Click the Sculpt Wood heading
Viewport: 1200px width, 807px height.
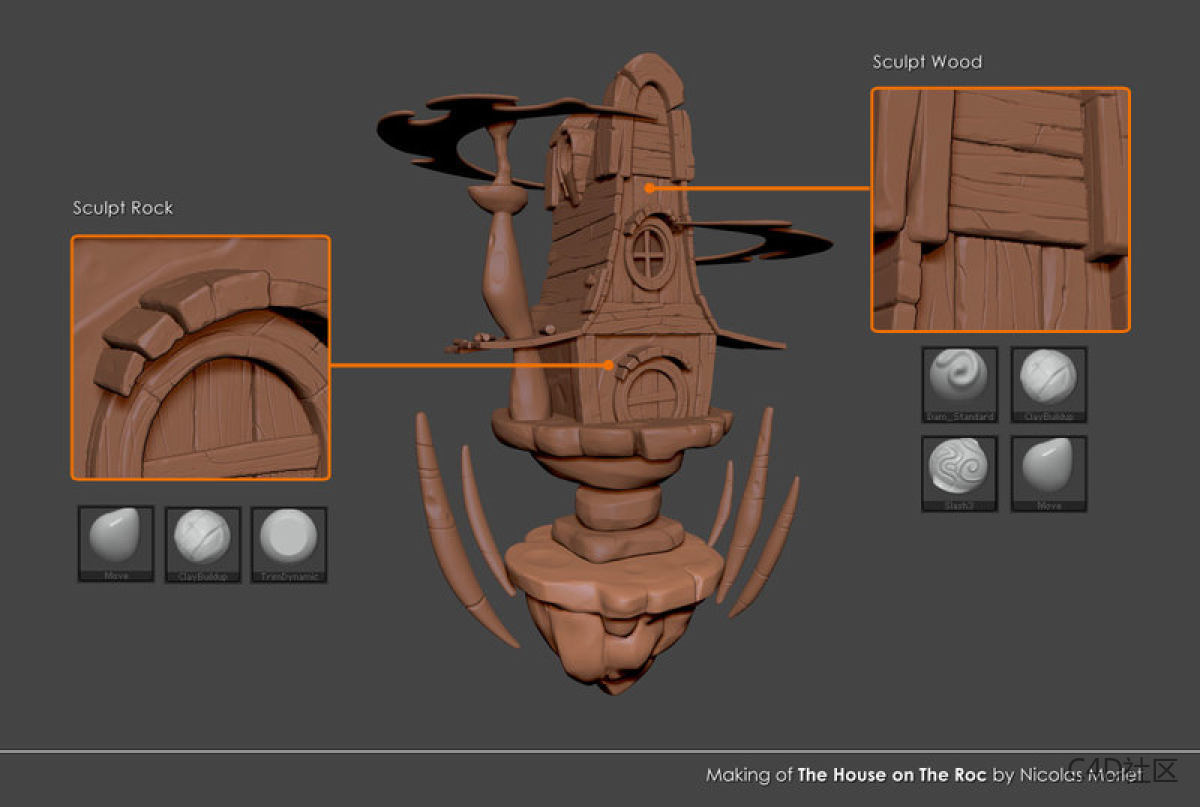(927, 62)
